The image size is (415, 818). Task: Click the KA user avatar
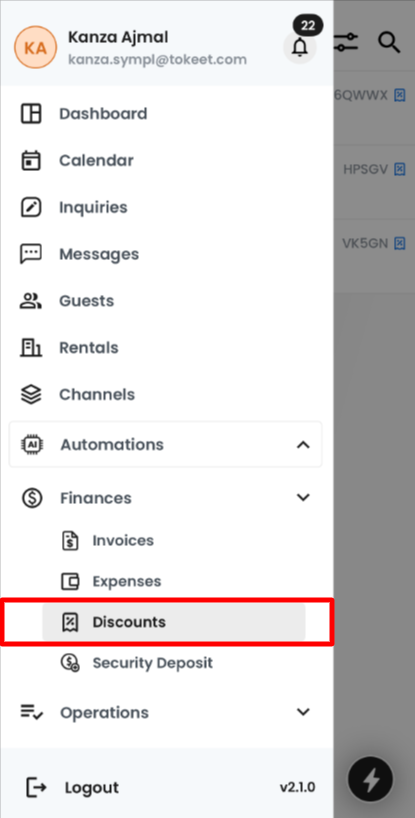pos(35,47)
